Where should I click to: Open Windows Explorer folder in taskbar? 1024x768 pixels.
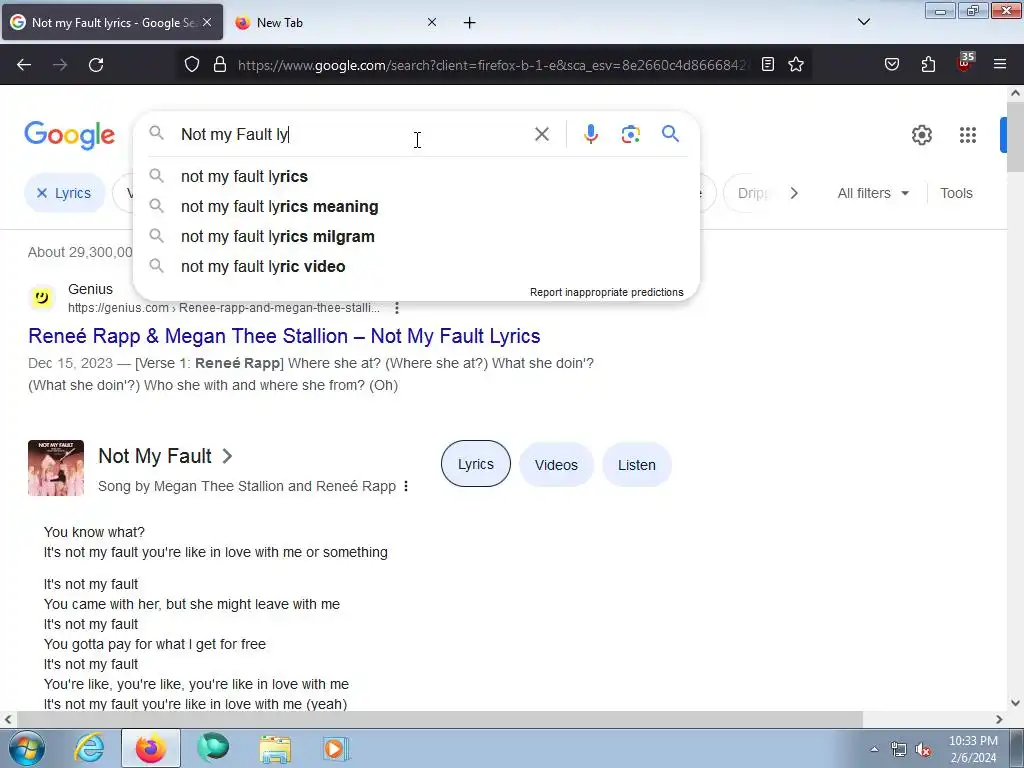(x=275, y=748)
